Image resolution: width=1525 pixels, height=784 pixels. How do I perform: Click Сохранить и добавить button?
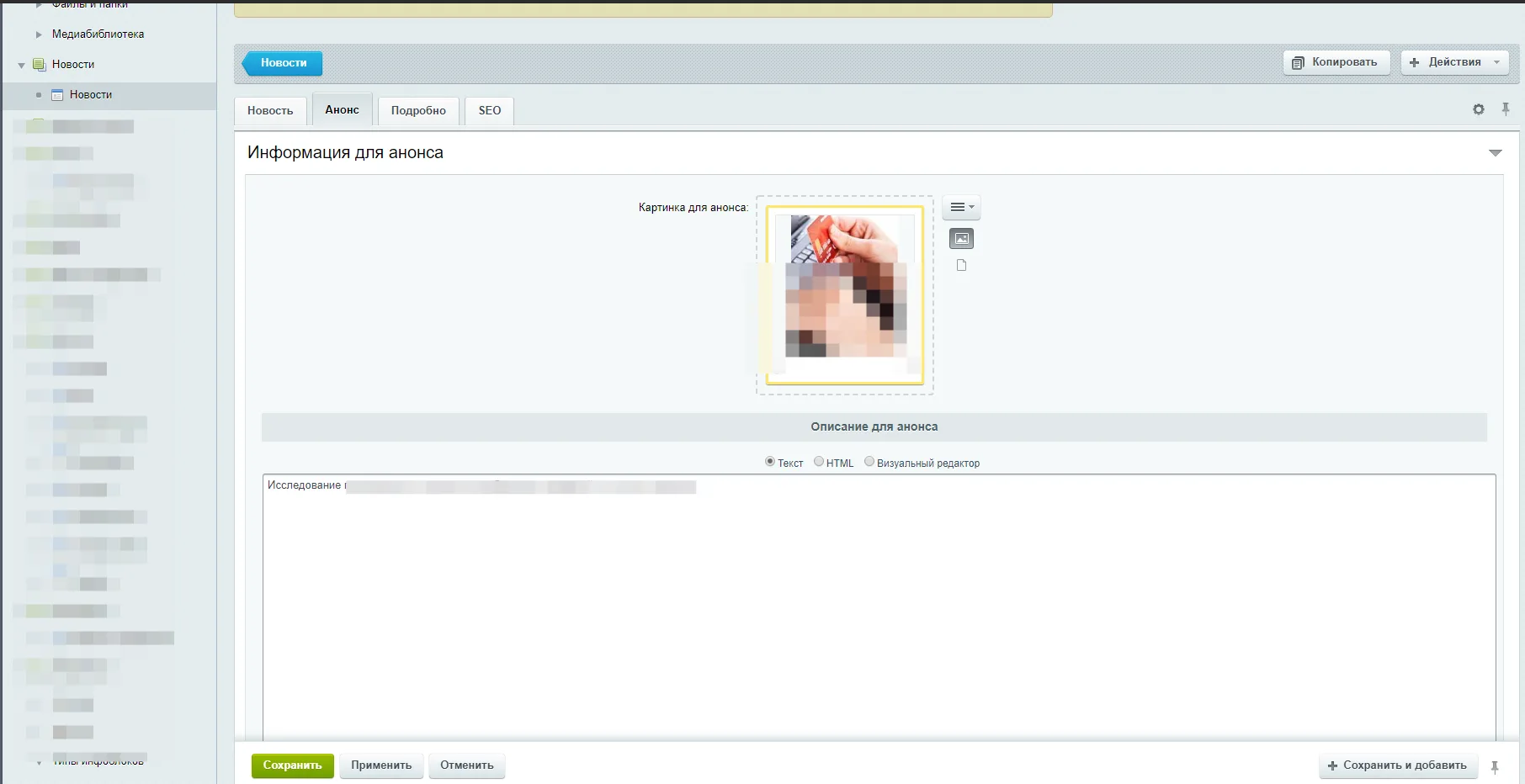coord(1398,765)
